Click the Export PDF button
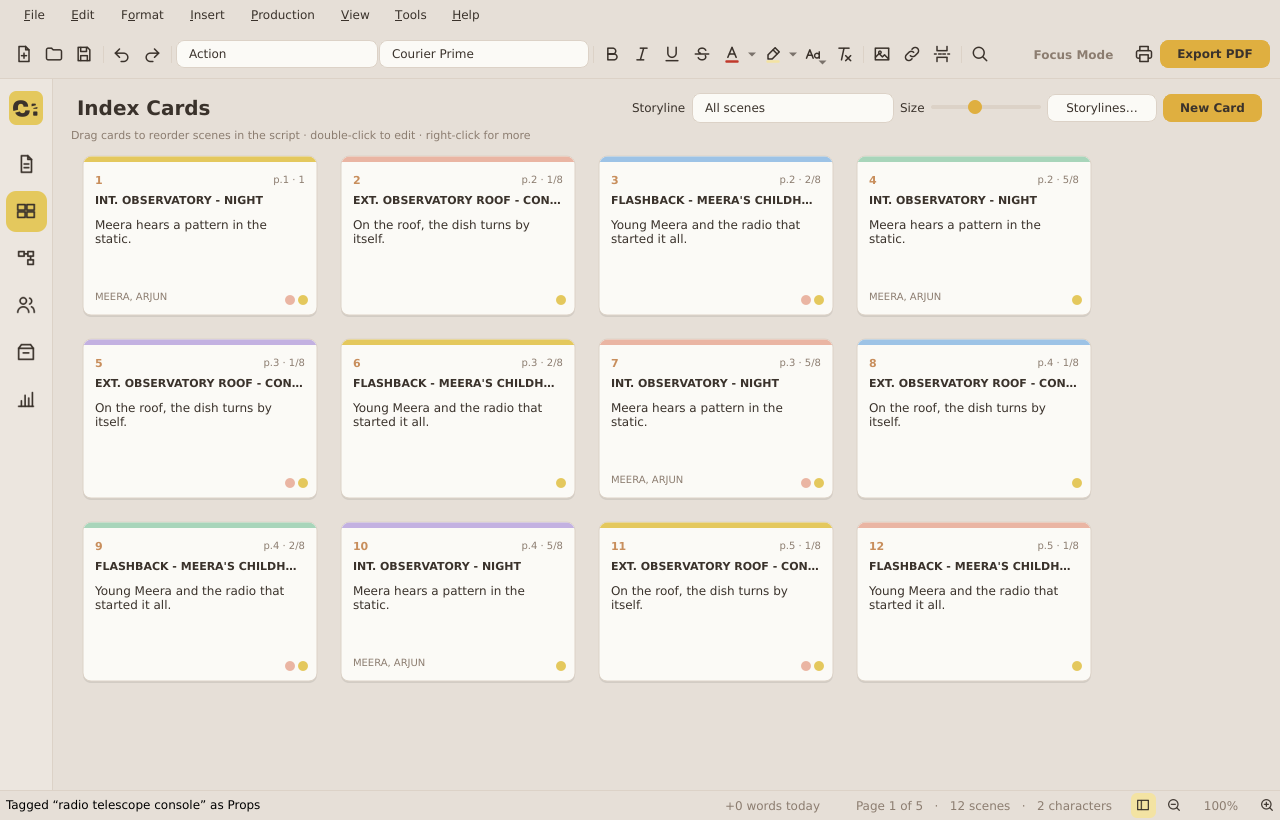This screenshot has width=1280, height=820. [x=1215, y=54]
